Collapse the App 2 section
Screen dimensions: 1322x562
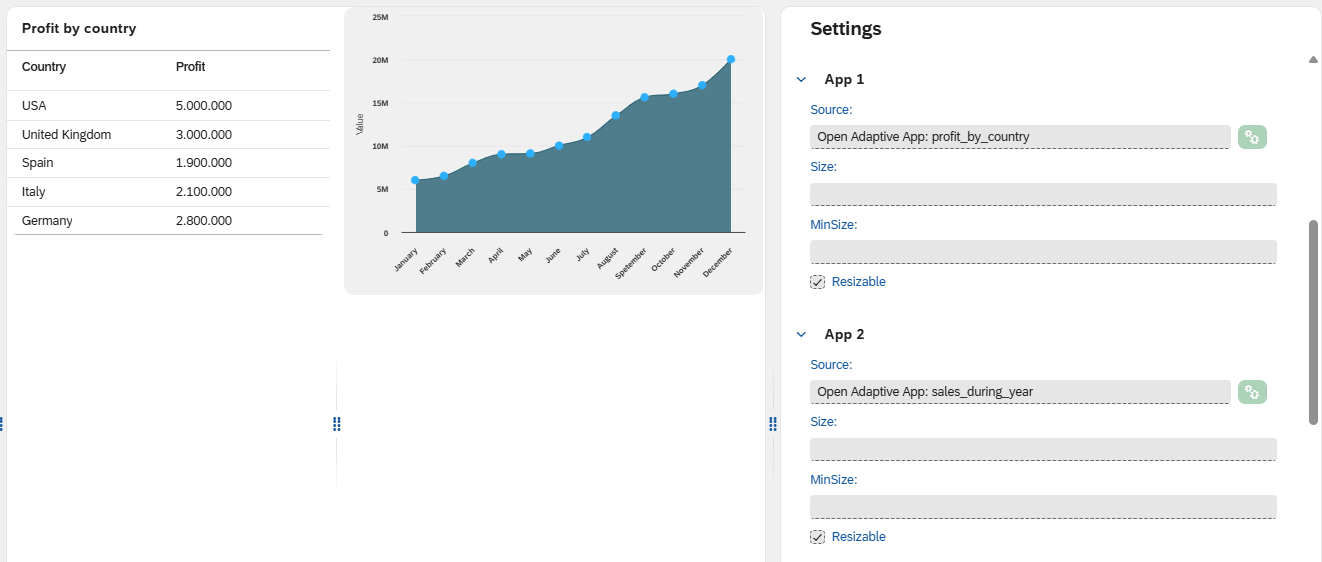tap(801, 334)
